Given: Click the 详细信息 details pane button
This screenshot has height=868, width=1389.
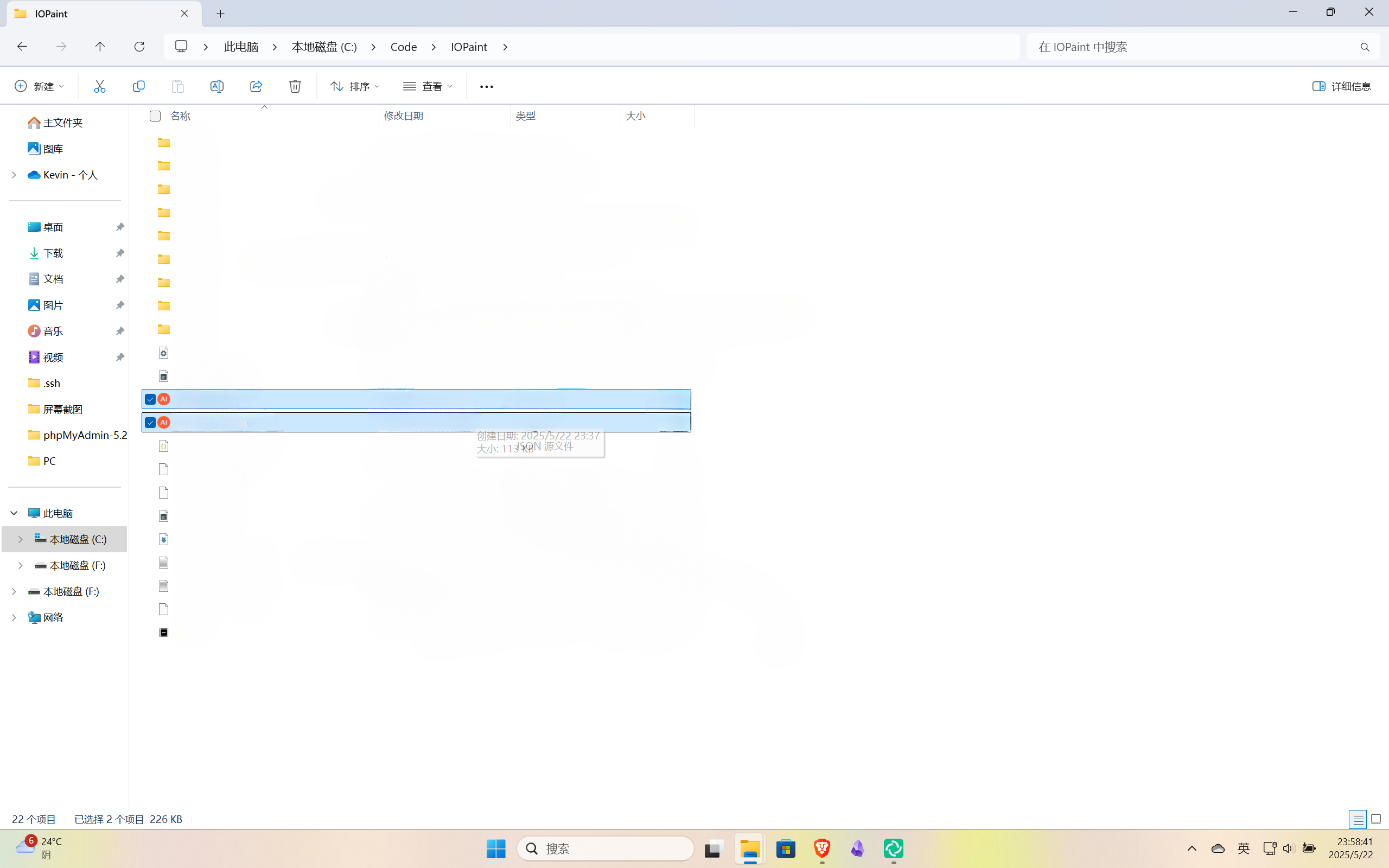Looking at the screenshot, I should (1341, 86).
